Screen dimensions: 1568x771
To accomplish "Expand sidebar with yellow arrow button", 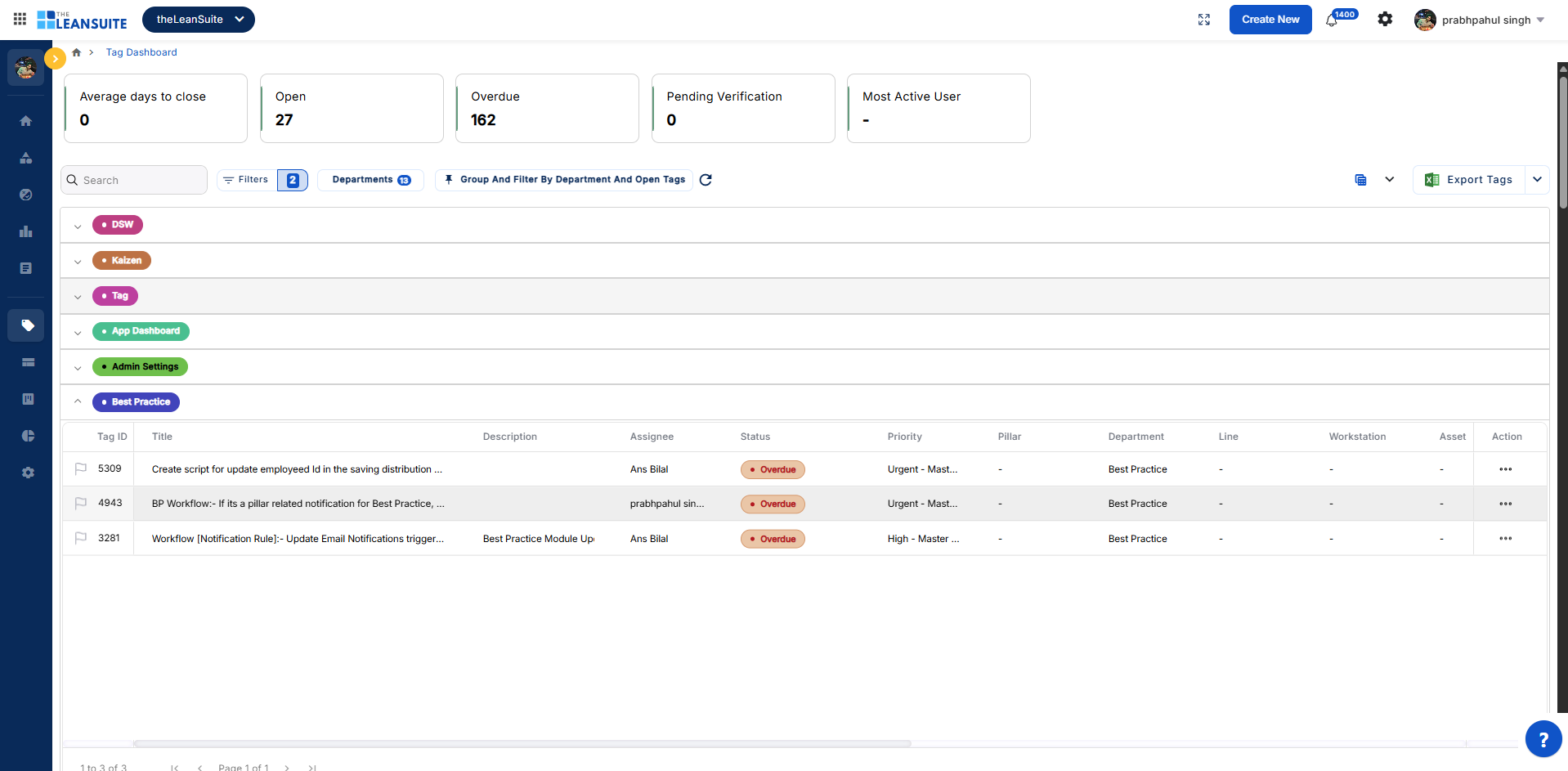I will (55, 59).
